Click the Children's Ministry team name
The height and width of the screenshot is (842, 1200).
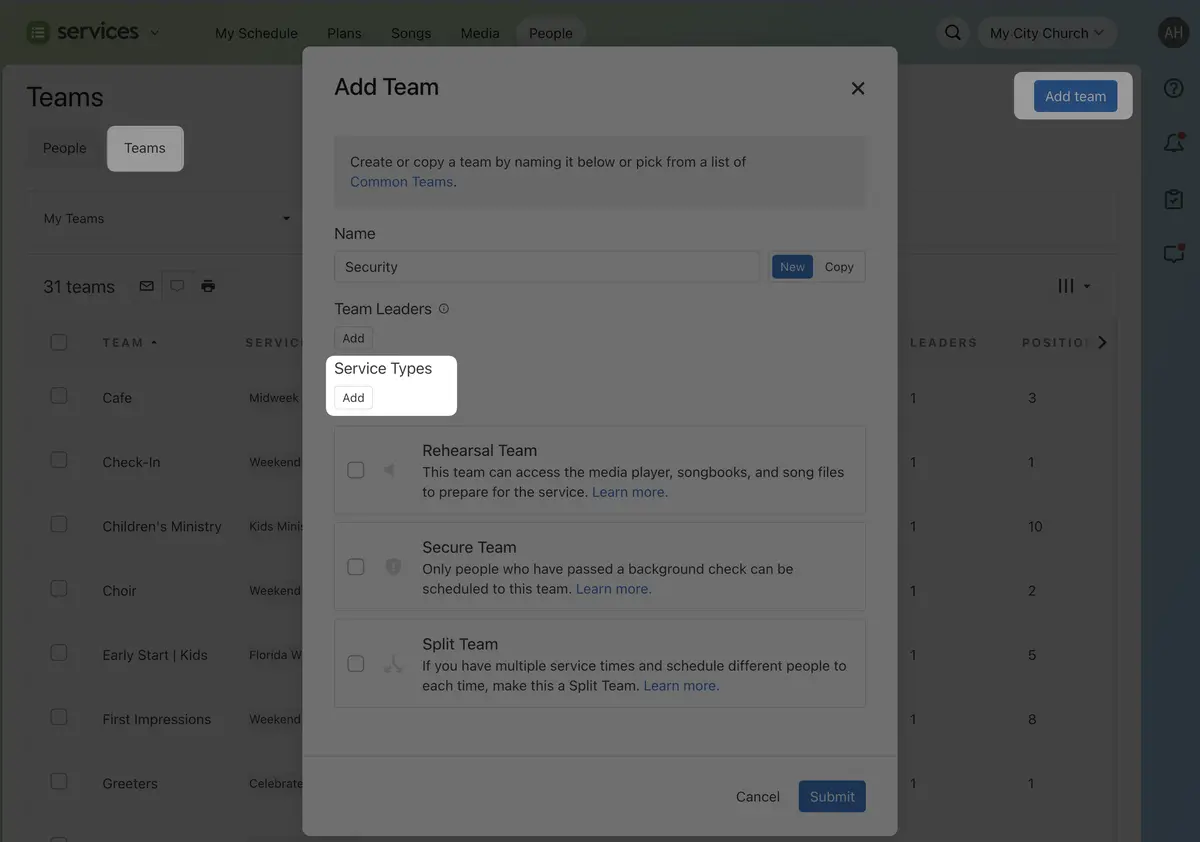coord(162,526)
